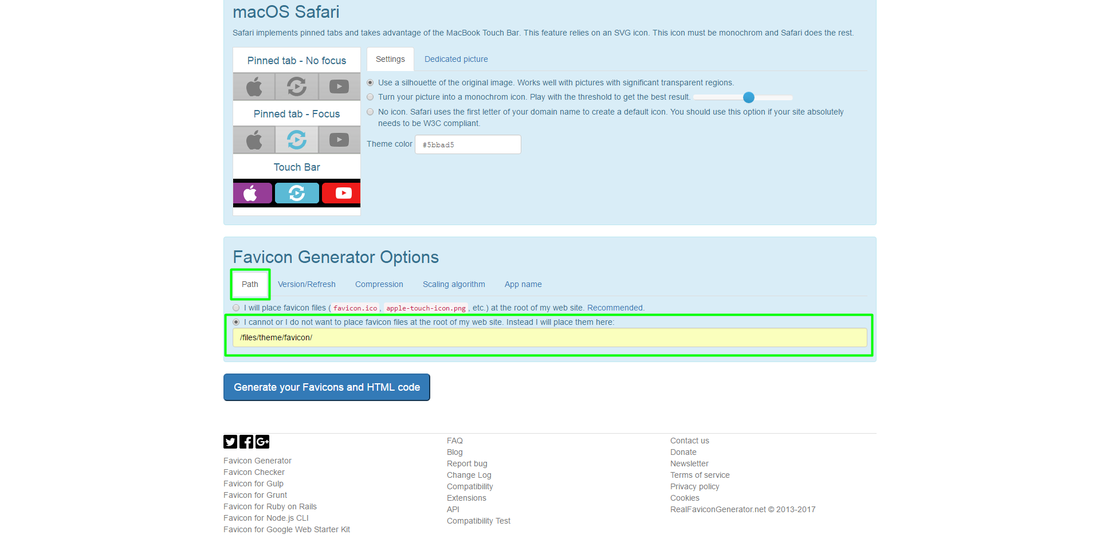The width and height of the screenshot is (1100, 558).
Task: Open Favicon for Ruby on Rails link
Action: point(270,507)
